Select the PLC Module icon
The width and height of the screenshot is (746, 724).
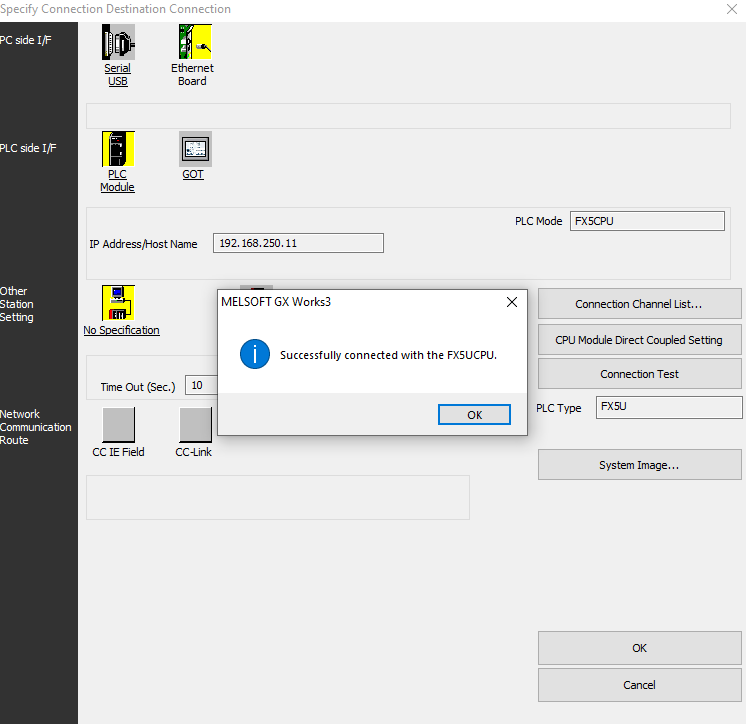click(x=118, y=149)
